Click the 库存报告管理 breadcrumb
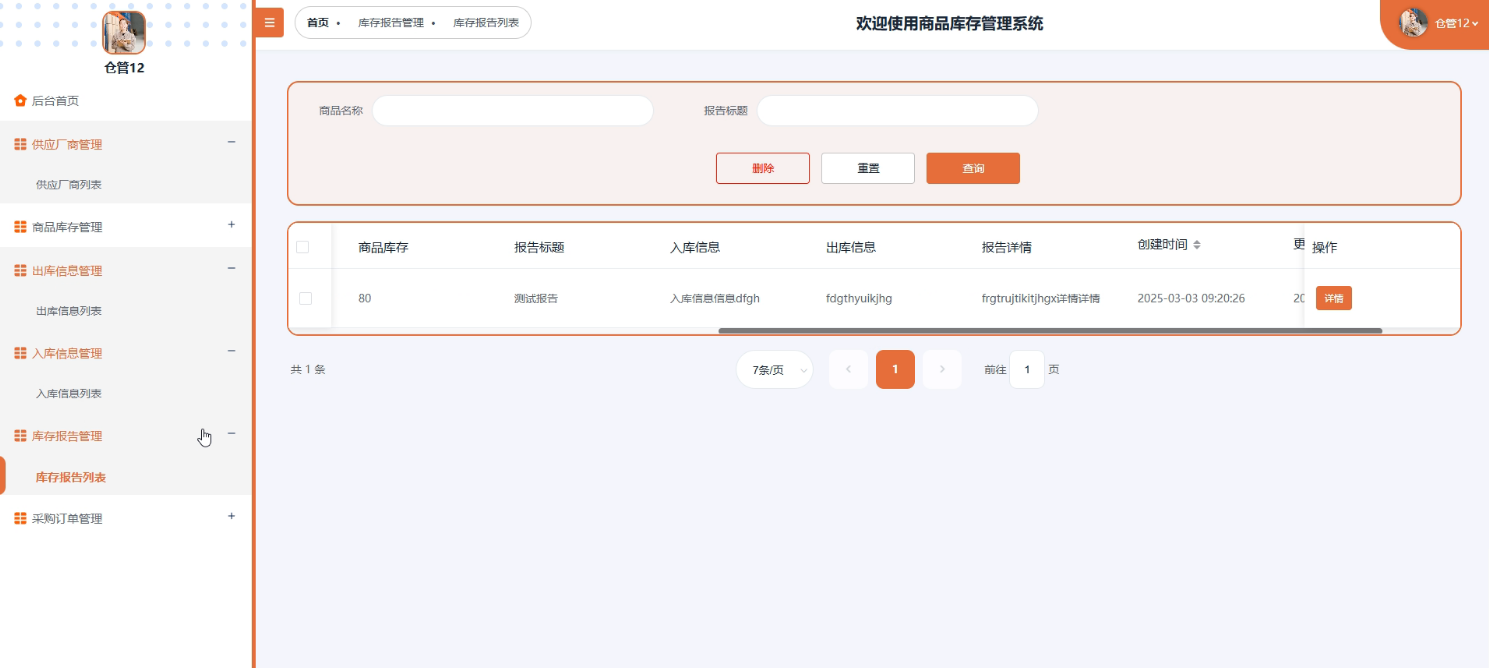1489x668 pixels. pyautogui.click(x=391, y=22)
